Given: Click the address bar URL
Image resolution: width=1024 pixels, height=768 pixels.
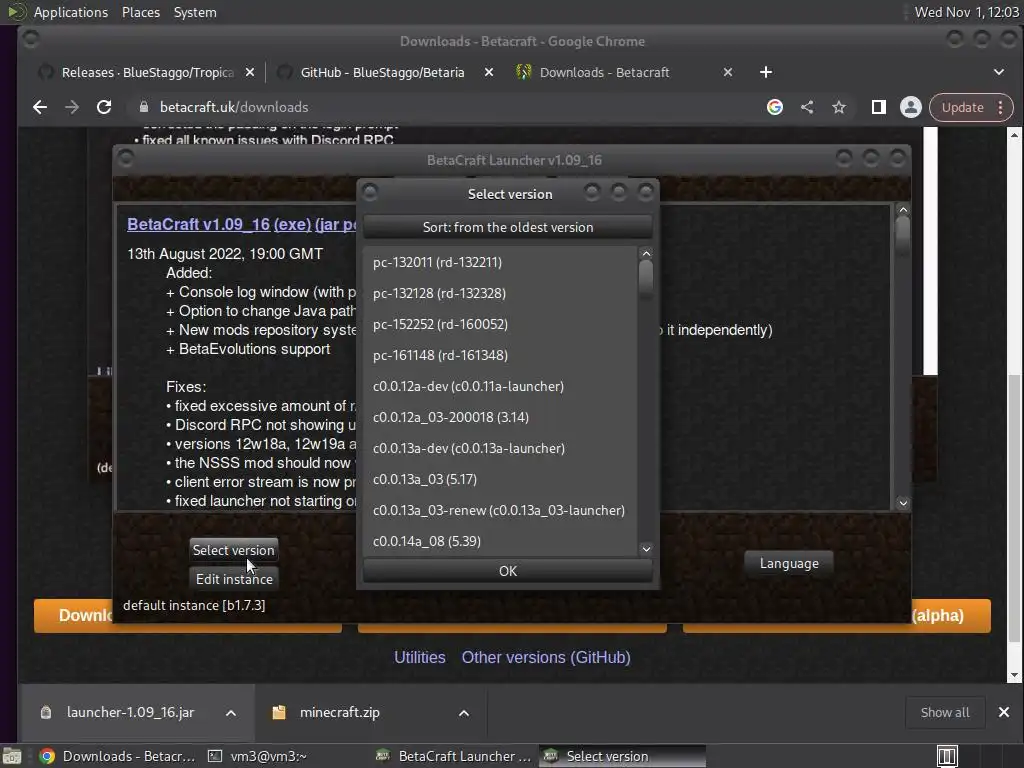Looking at the screenshot, I should pos(234,107).
